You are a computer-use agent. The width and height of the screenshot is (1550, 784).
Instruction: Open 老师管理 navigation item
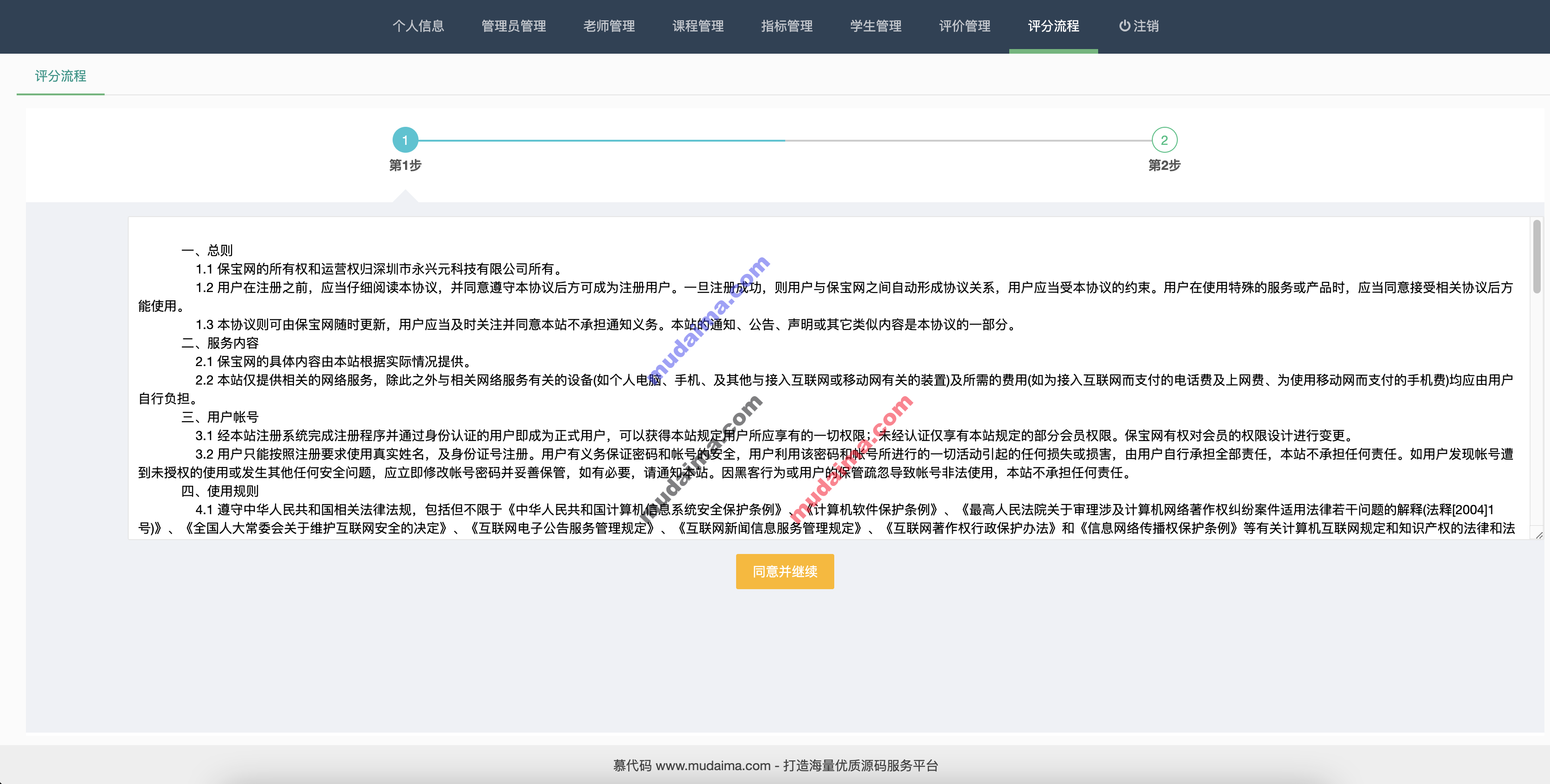tap(609, 26)
